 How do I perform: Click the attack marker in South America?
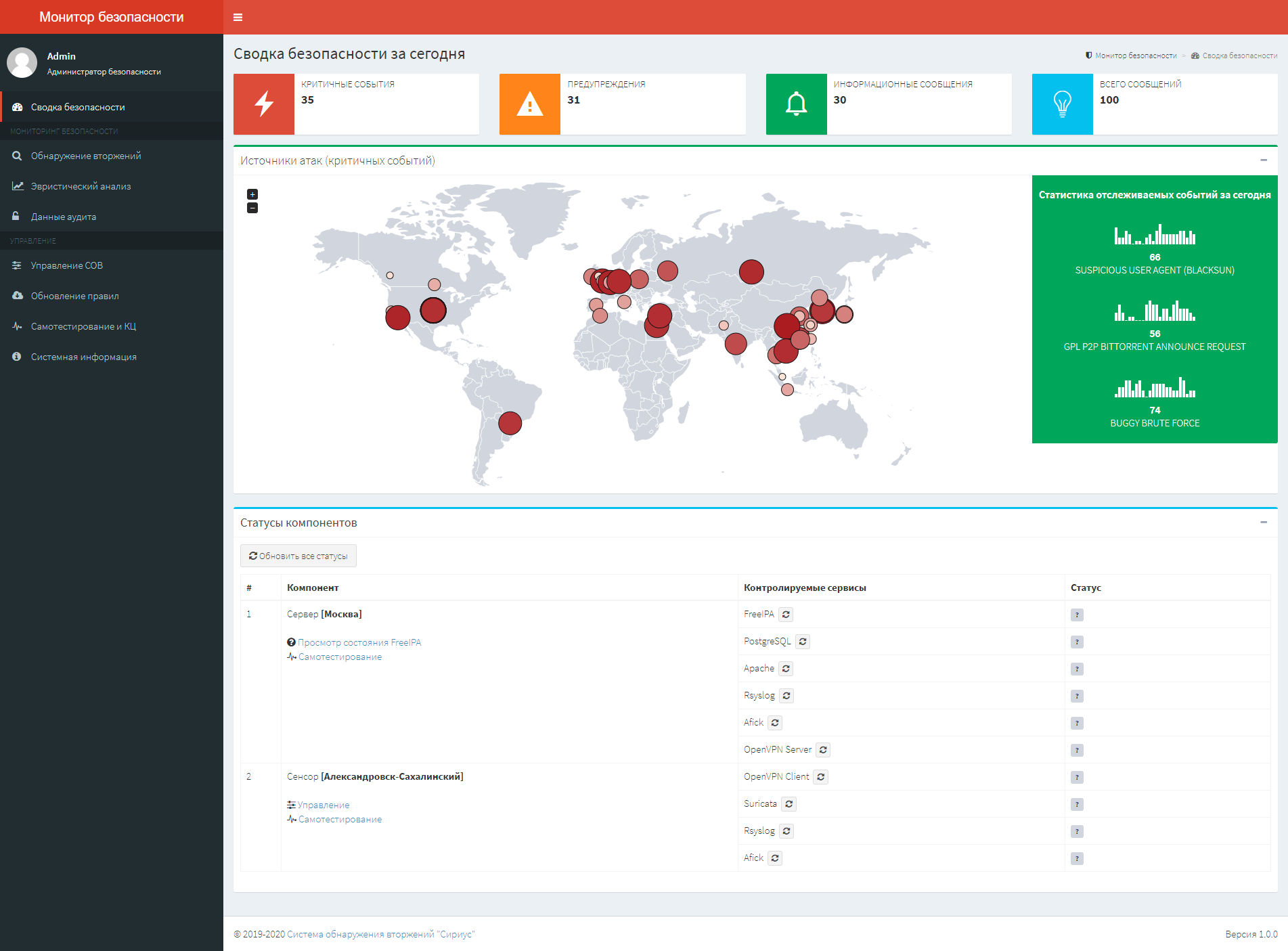click(x=510, y=423)
